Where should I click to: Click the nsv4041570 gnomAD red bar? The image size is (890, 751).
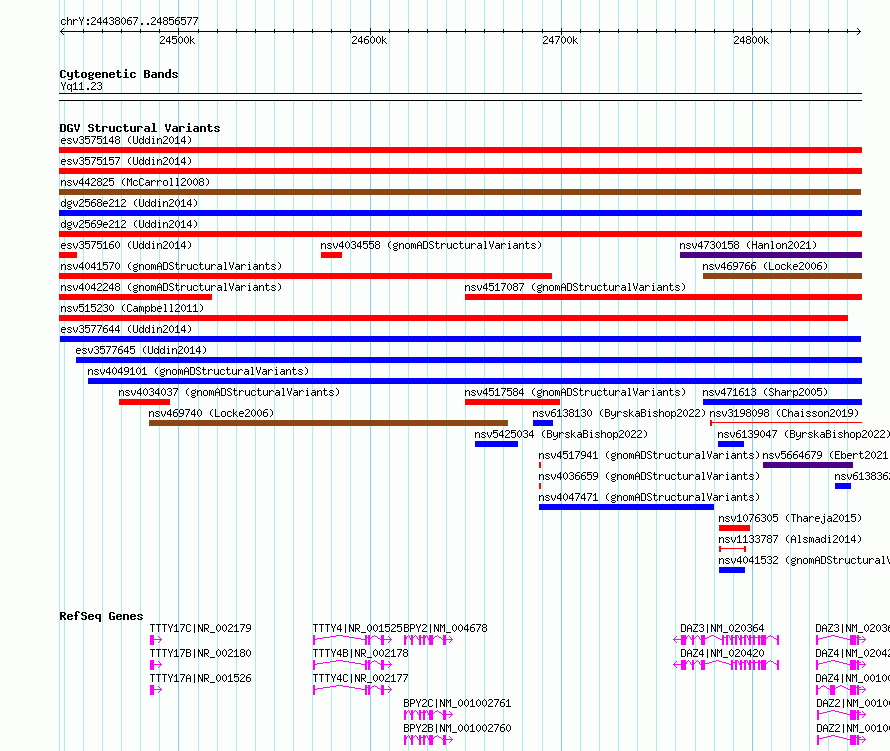(305, 276)
